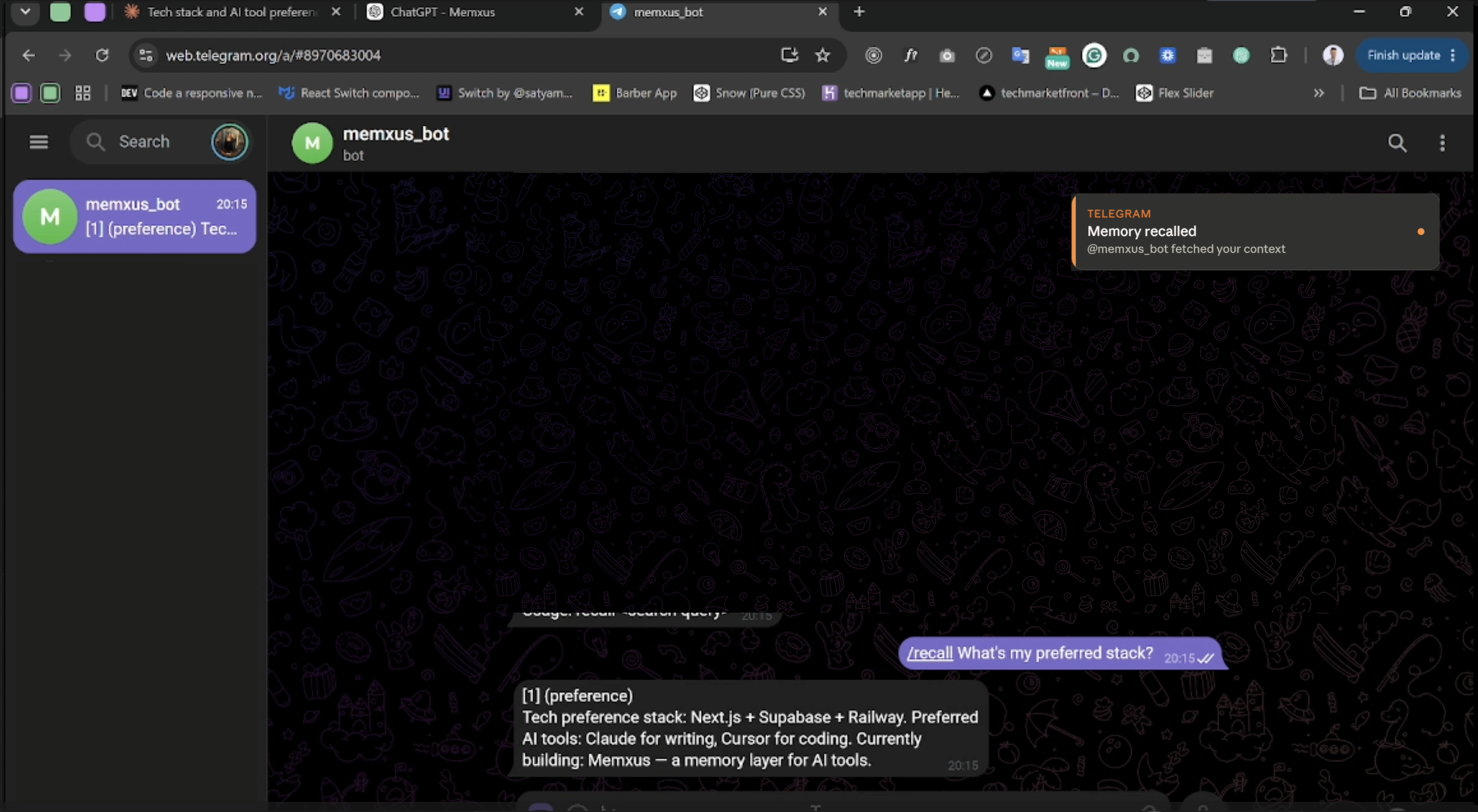Screen dimensions: 1478x812
Task: Click the memxus_bot header avatar
Action: (312, 143)
